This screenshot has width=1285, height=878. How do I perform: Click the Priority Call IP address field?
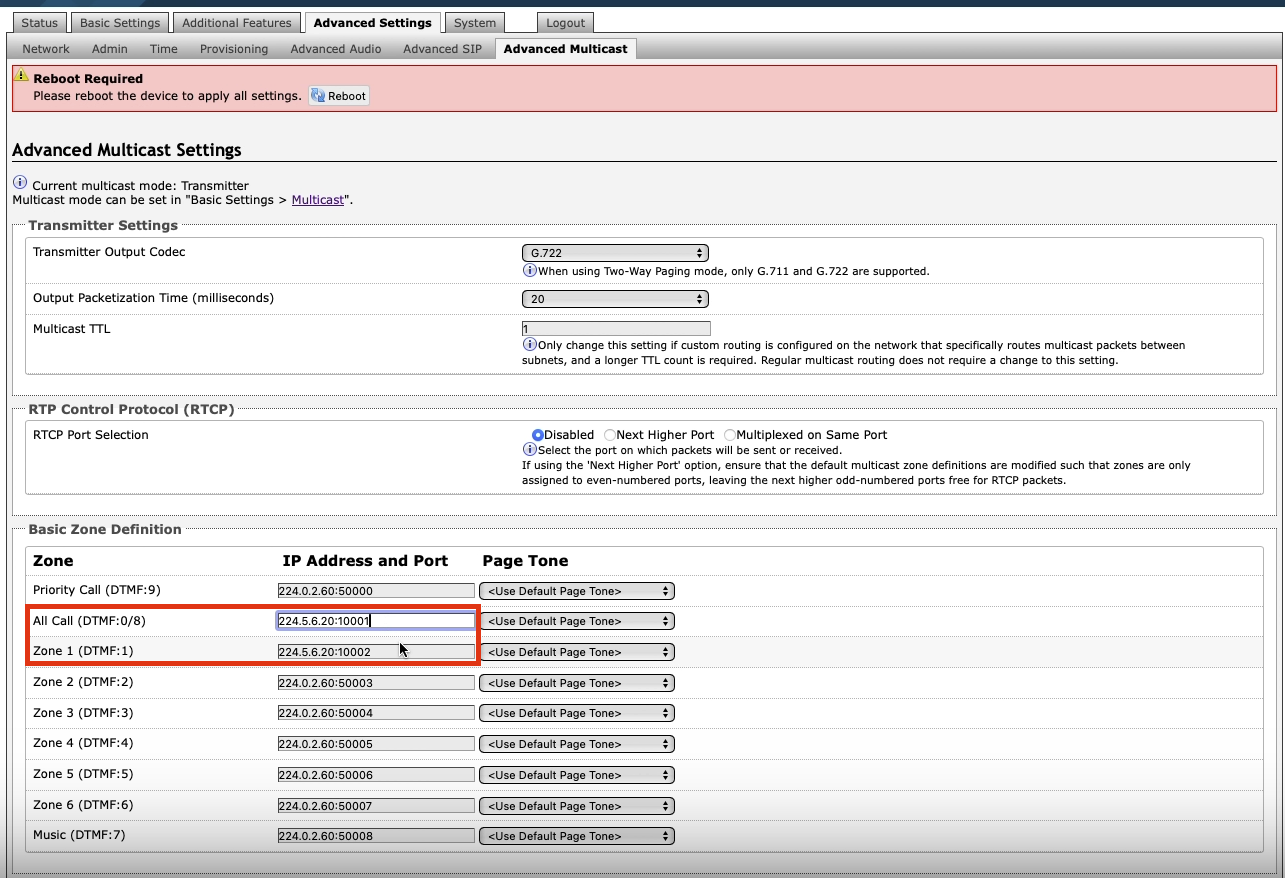[x=376, y=591]
